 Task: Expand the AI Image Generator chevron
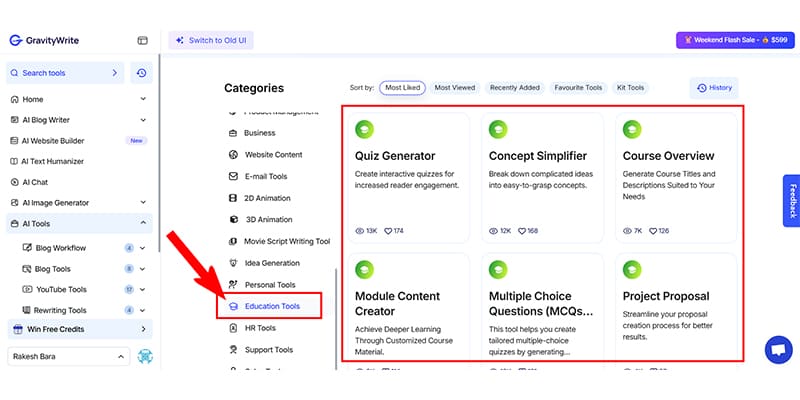[143, 203]
